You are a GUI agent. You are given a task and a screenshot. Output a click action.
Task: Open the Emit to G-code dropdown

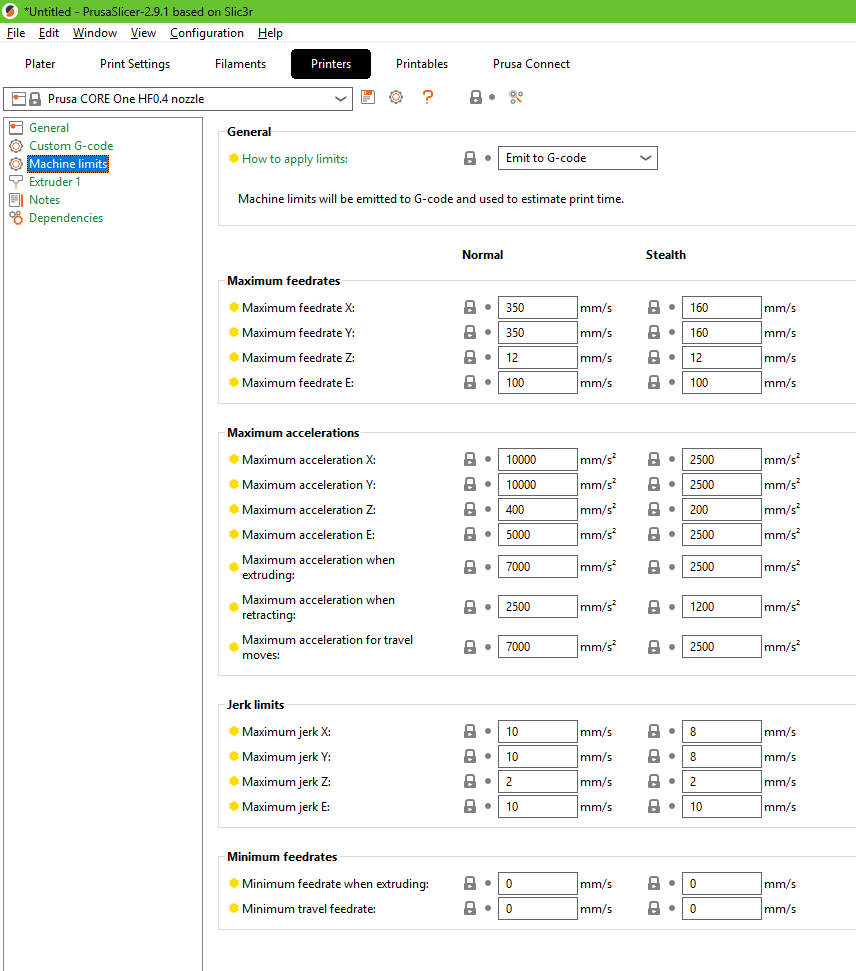click(577, 158)
